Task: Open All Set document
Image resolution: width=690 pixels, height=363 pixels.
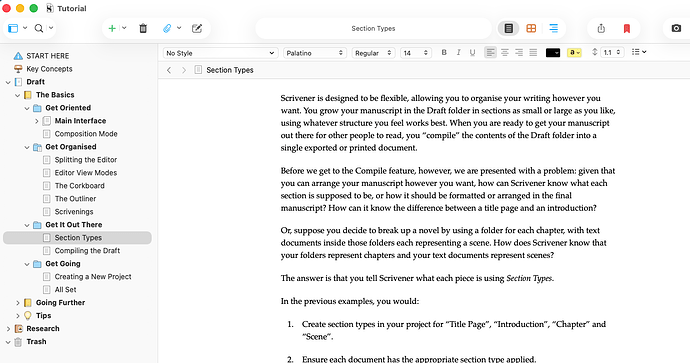Action: coord(65,290)
